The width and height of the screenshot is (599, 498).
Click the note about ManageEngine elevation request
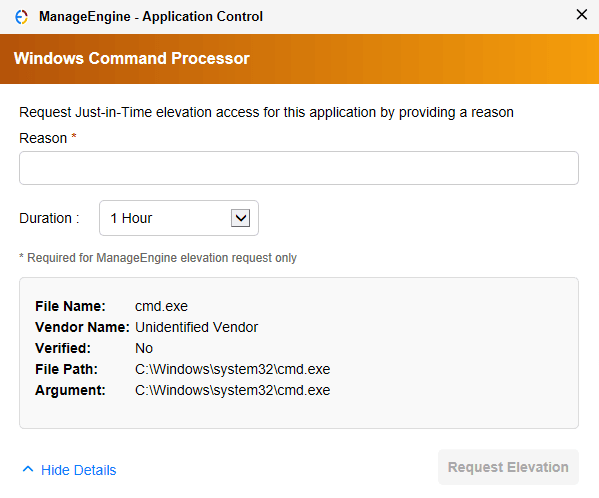[158, 258]
